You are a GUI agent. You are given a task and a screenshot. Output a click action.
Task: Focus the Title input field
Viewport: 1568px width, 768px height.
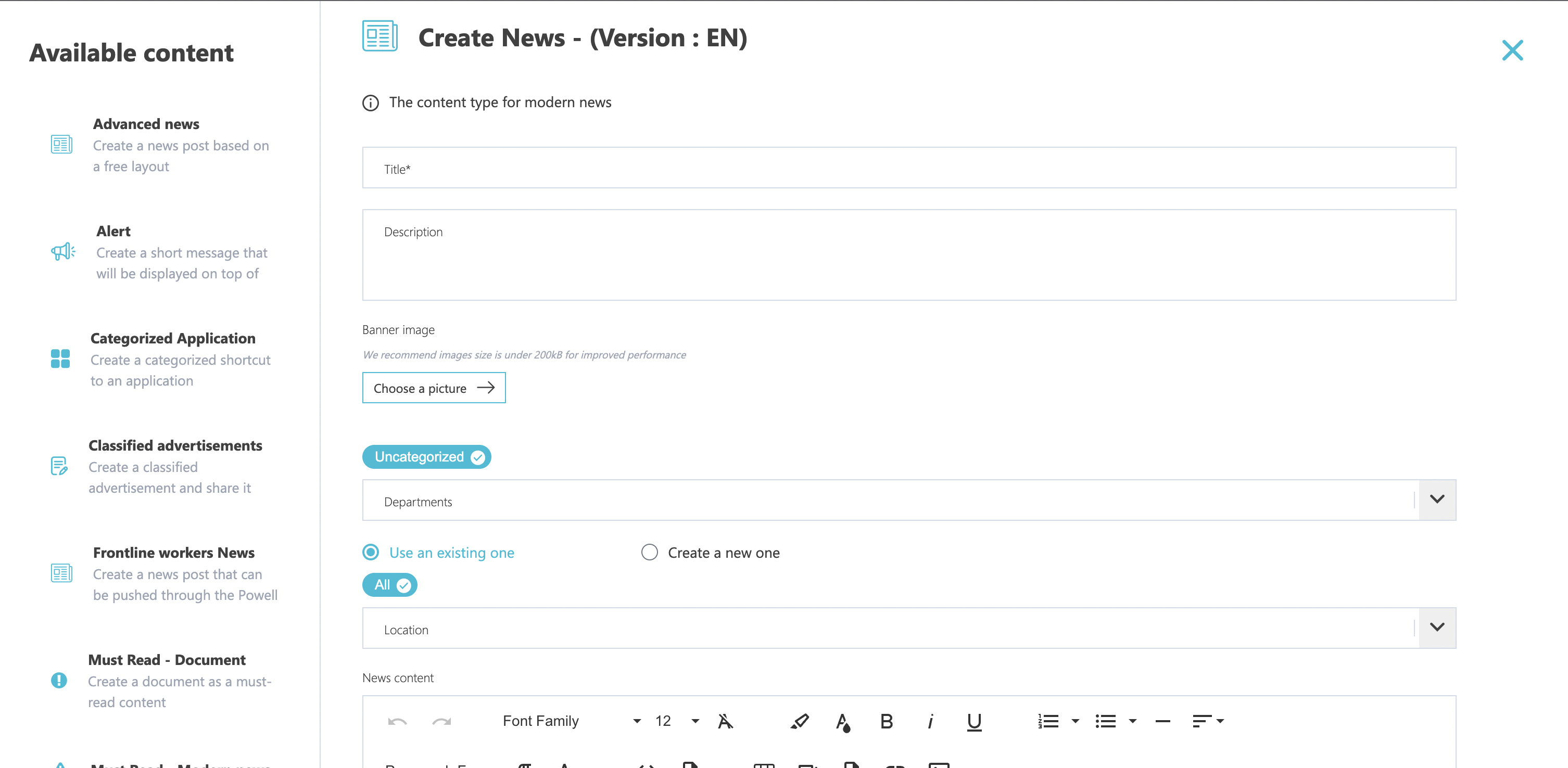point(909,168)
